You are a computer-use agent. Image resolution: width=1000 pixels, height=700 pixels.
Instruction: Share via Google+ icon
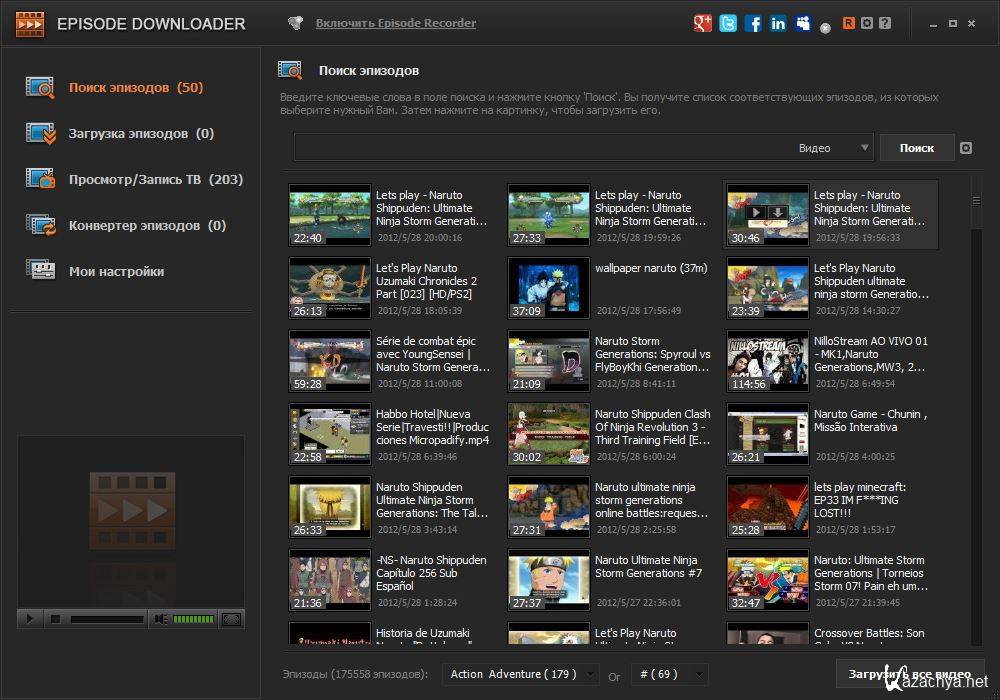click(703, 23)
